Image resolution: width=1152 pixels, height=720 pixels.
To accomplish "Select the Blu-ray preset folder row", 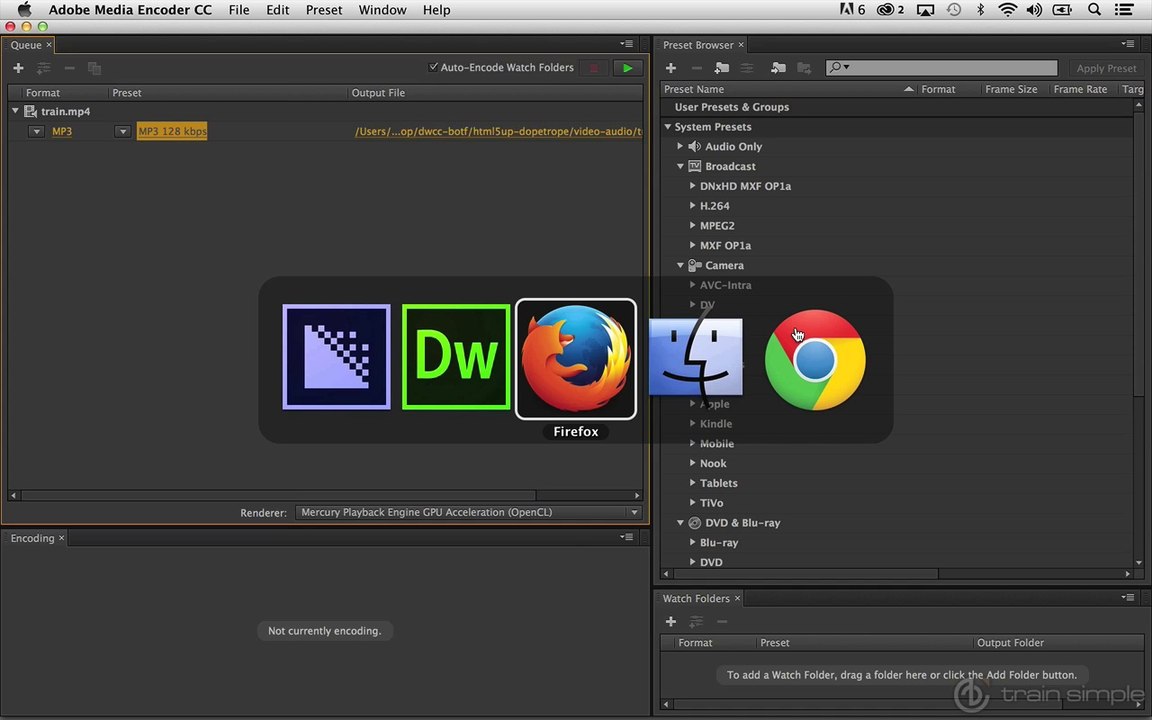I will (896, 542).
